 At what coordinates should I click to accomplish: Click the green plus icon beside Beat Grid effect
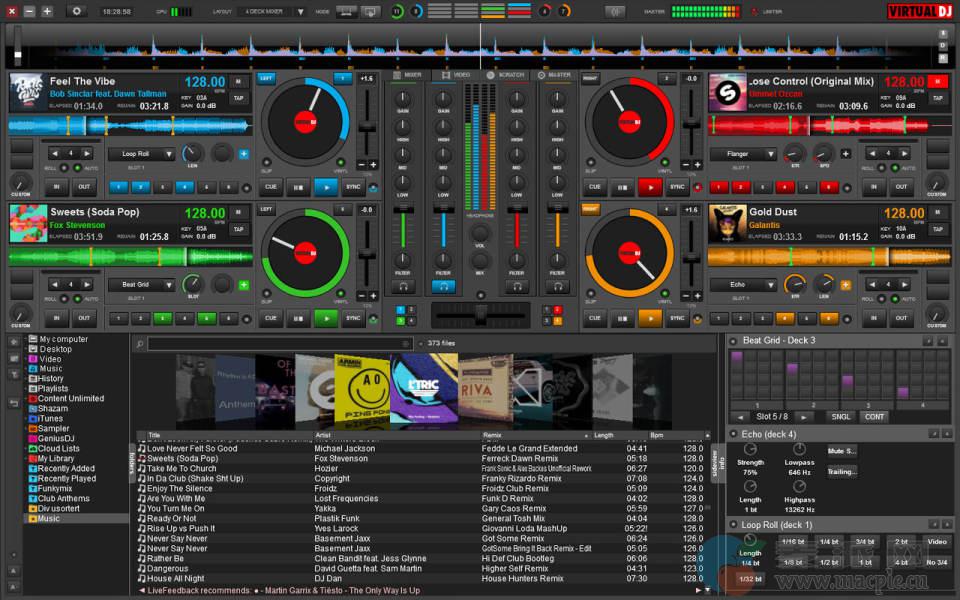click(245, 283)
